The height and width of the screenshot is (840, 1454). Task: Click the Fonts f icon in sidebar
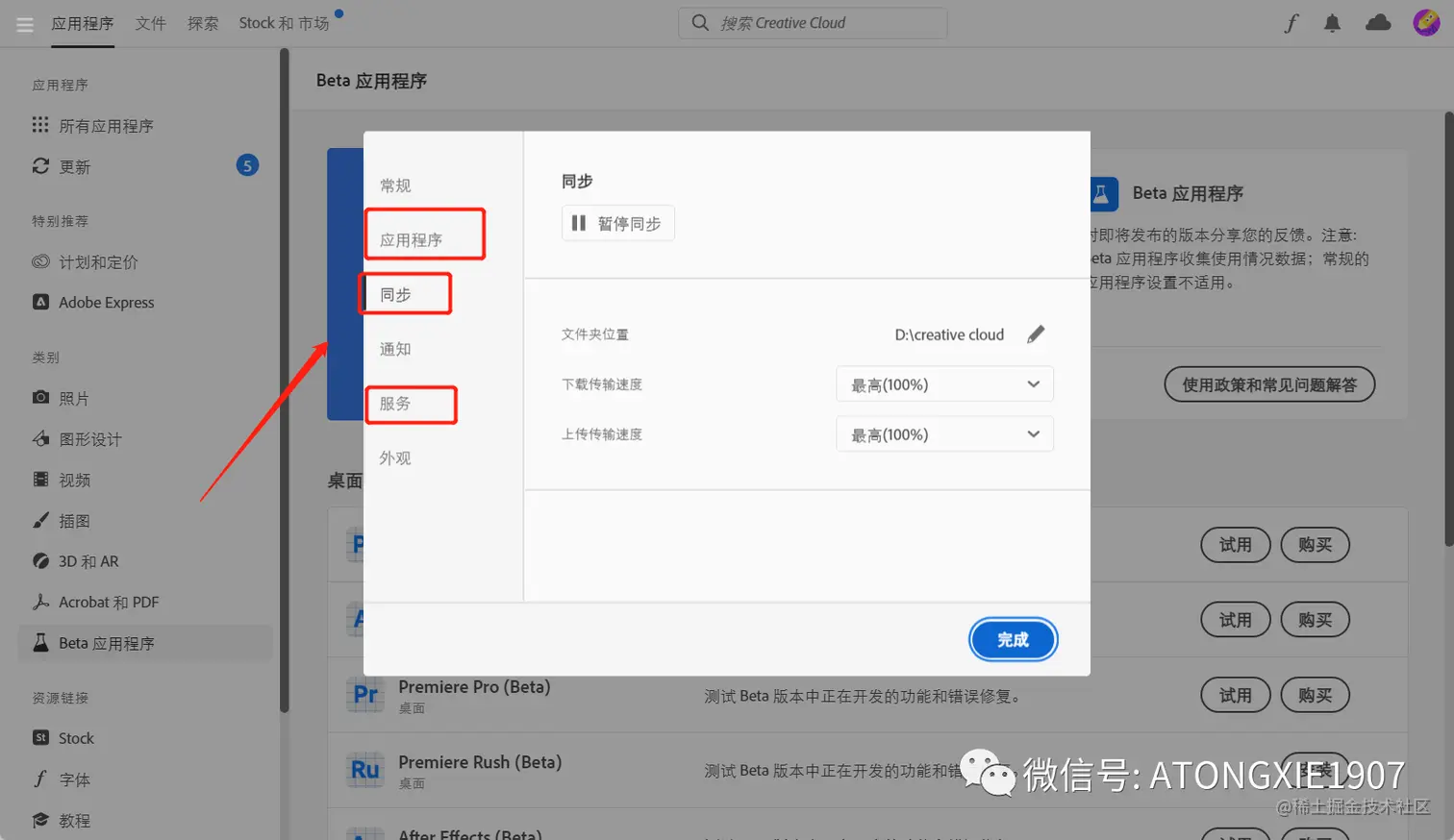(x=40, y=778)
